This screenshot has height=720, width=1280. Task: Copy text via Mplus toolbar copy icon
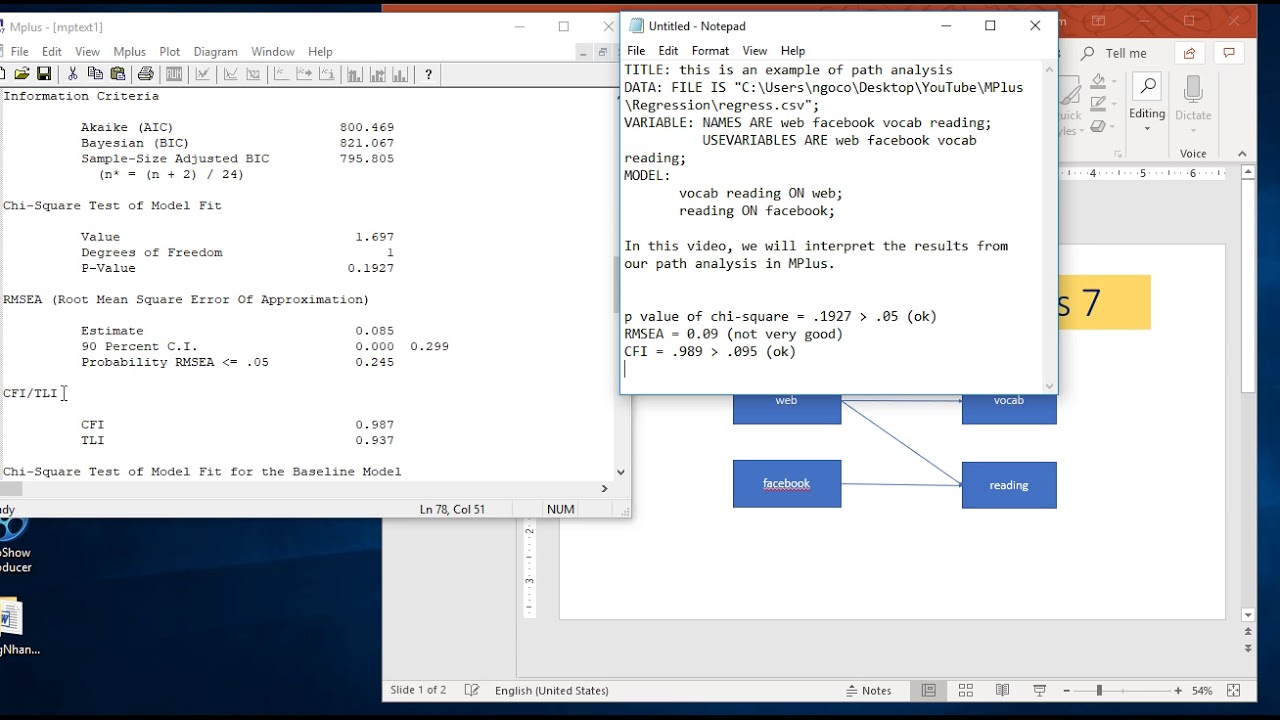(x=95, y=74)
